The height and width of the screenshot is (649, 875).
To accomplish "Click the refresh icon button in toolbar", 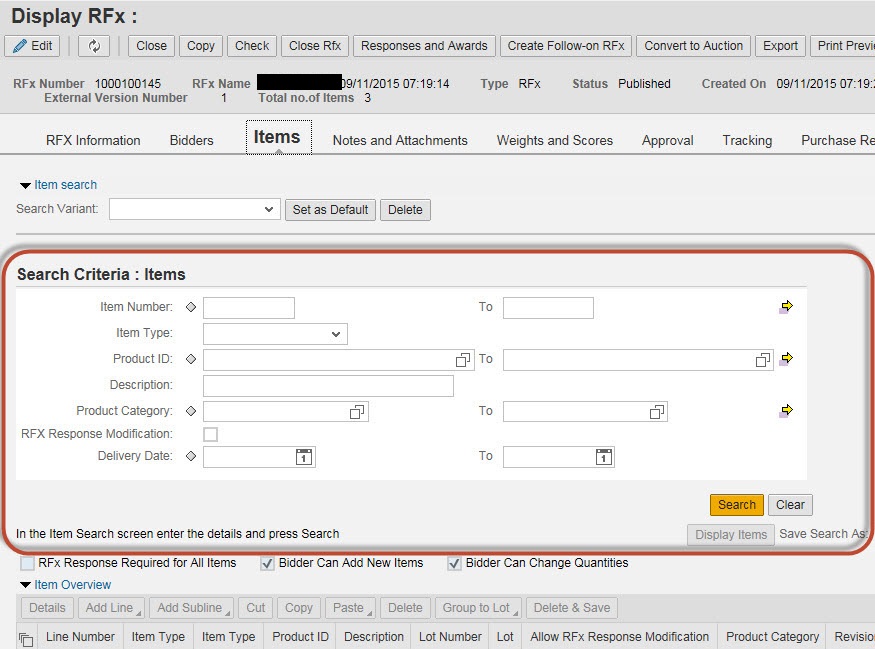I will click(94, 46).
